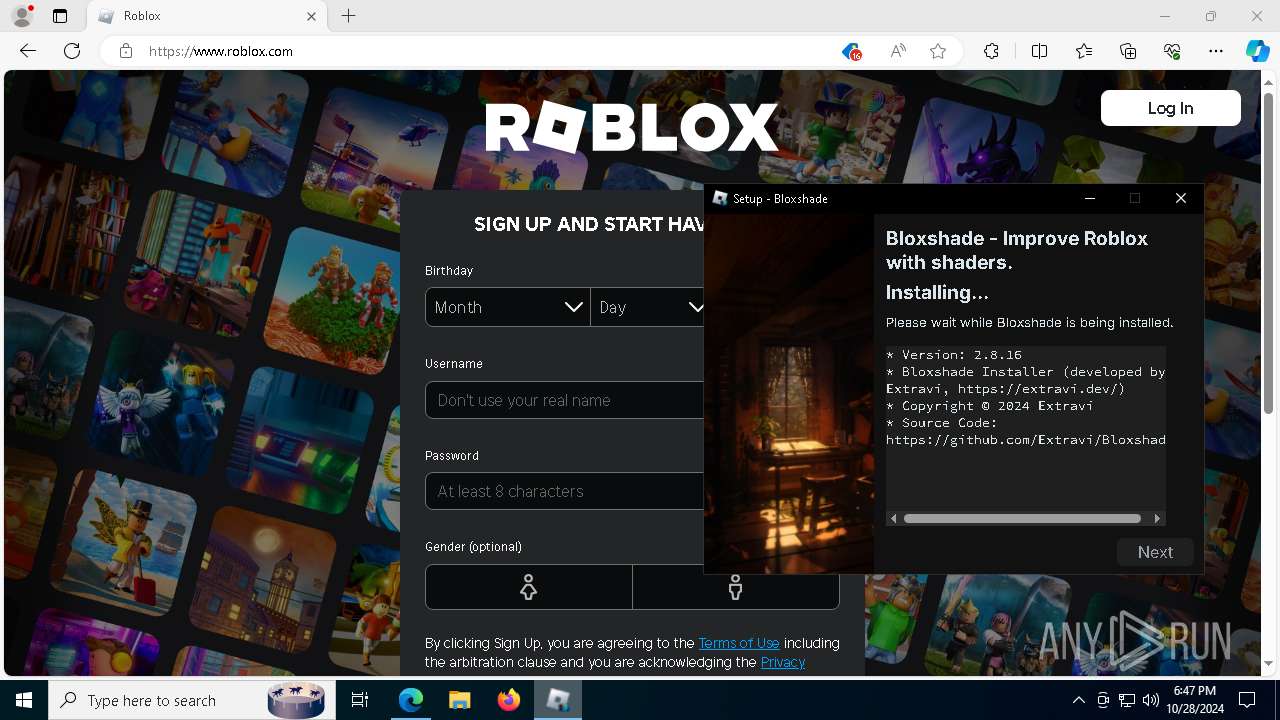The height and width of the screenshot is (720, 1280).
Task: Click the Roblox logo
Action: (632, 127)
